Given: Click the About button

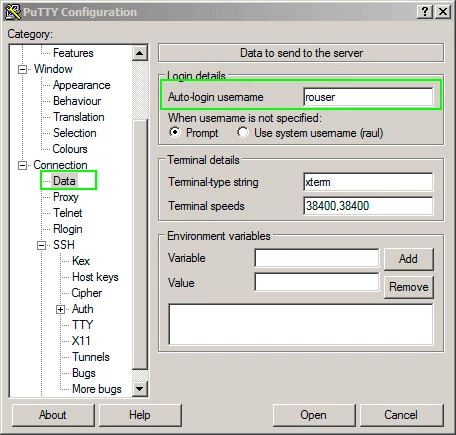Looking at the screenshot, I should [x=53, y=415].
